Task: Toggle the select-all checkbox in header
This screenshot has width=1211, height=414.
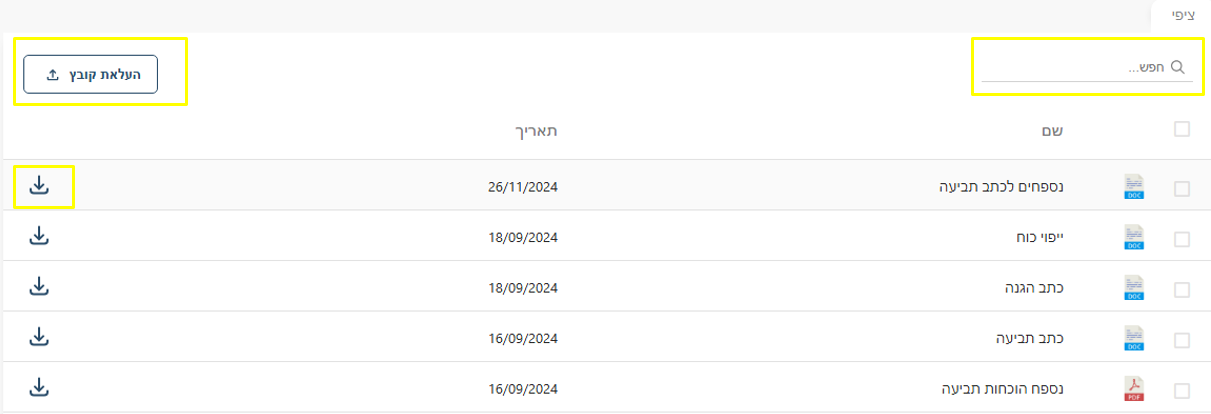Action: pos(1182,129)
